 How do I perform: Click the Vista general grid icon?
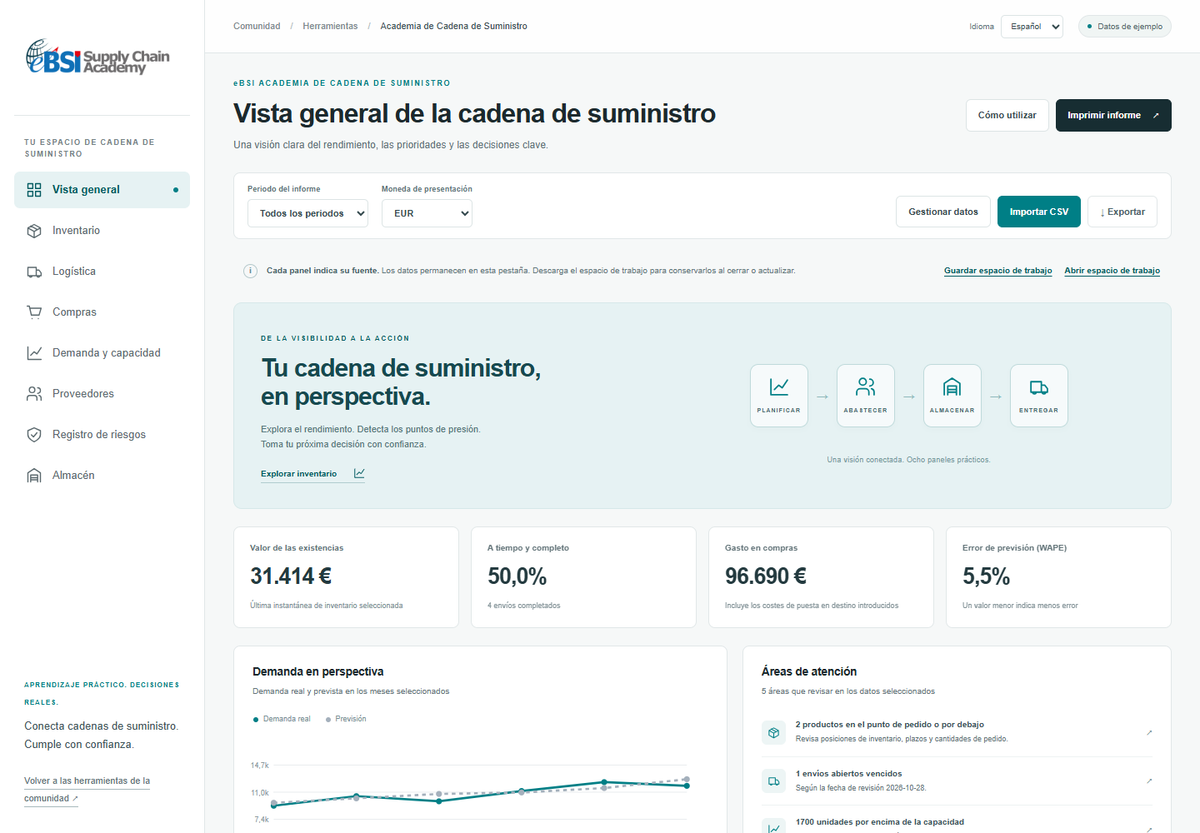pyautogui.click(x=34, y=190)
